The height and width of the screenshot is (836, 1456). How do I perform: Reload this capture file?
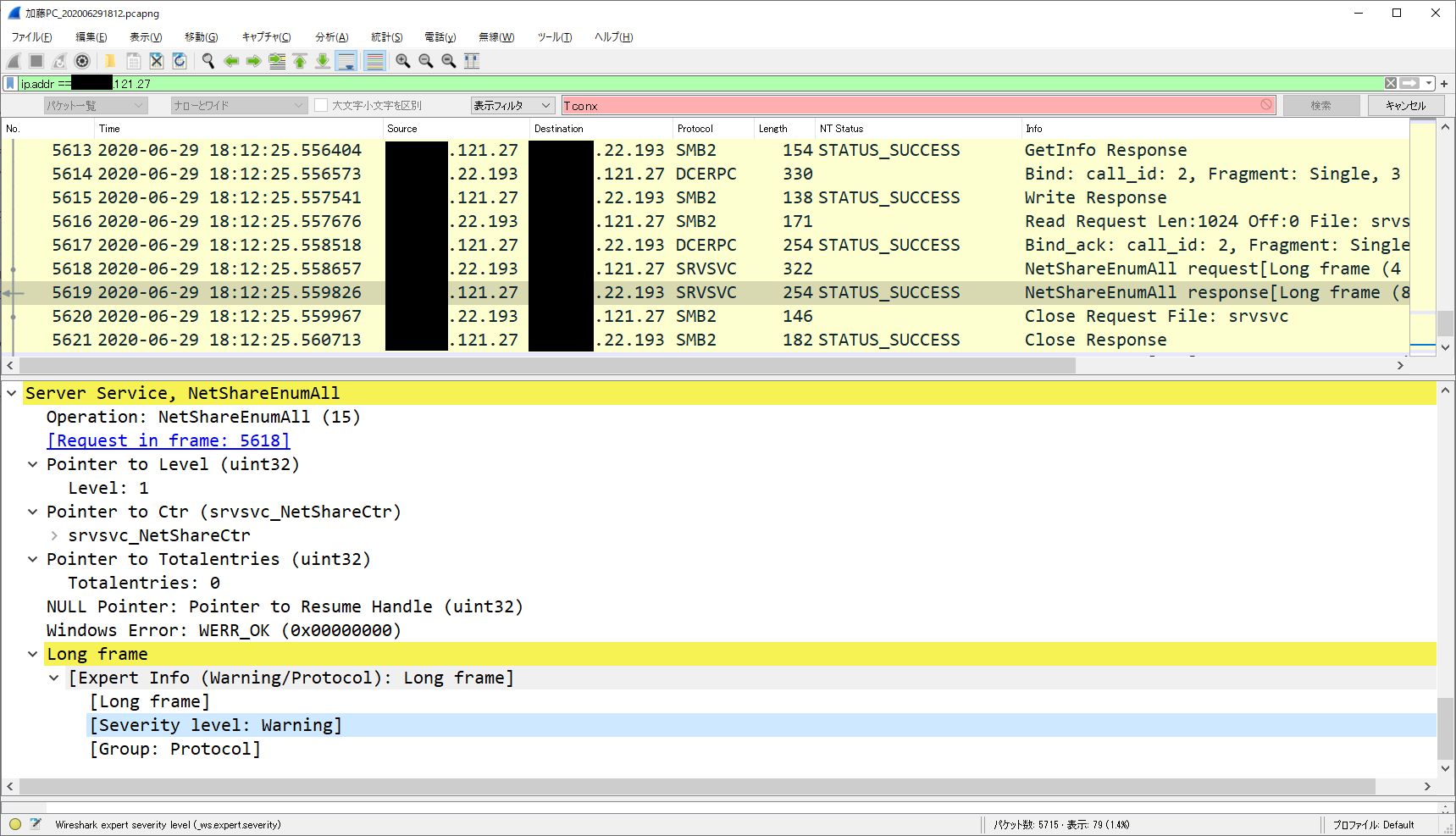179,61
